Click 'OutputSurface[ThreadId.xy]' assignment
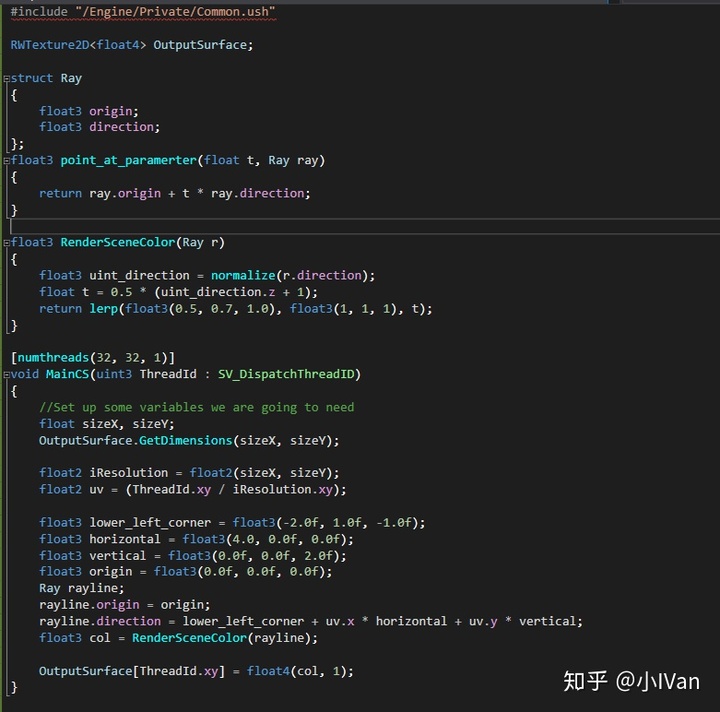 coord(196,671)
